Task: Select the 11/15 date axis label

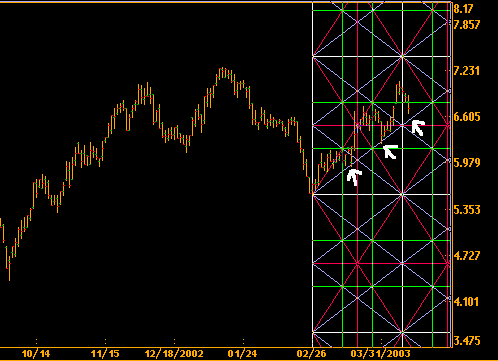Action: 105,354
